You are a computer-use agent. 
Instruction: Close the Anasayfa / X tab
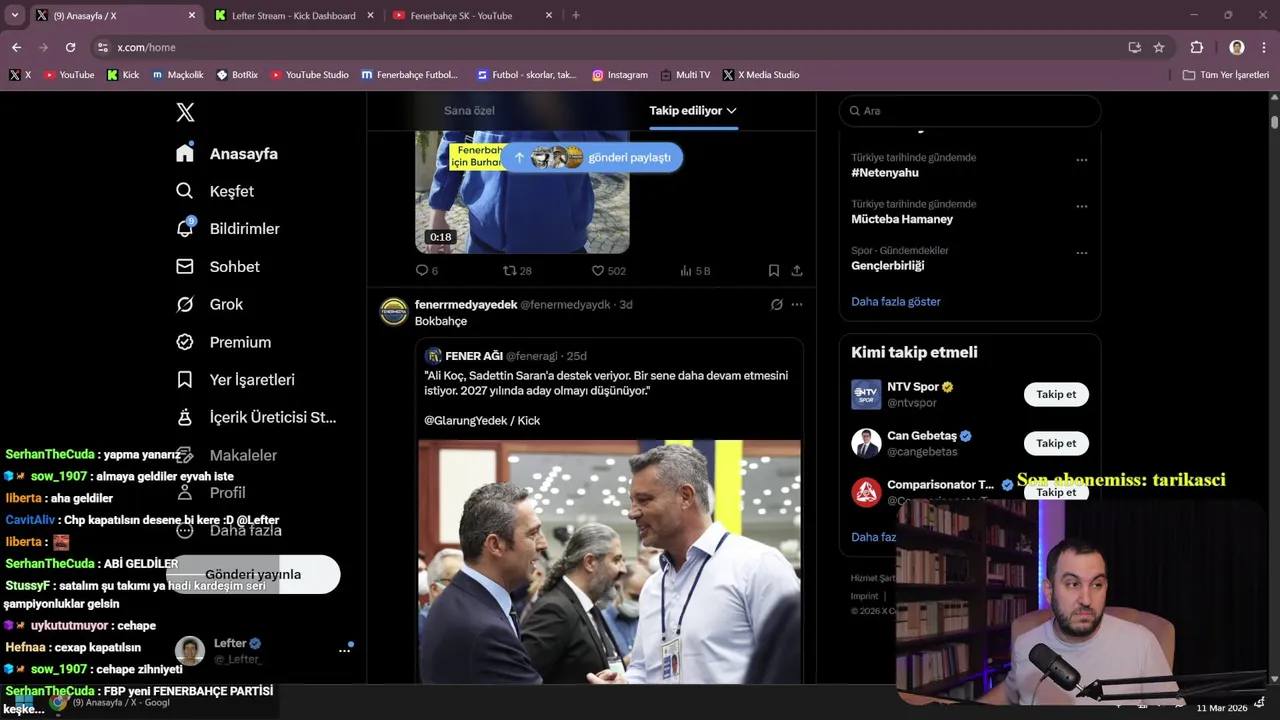192,16
